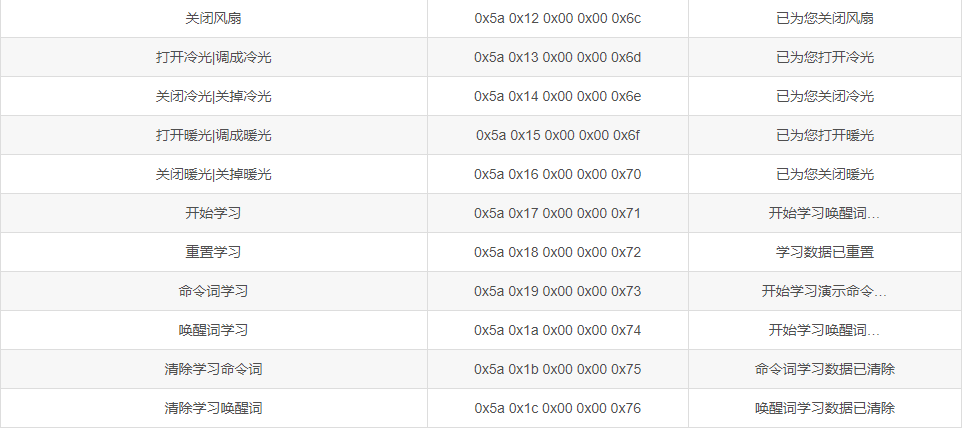969x436 pixels.
Task: Click the hex code ending in 0x6f
Action: coord(557,135)
